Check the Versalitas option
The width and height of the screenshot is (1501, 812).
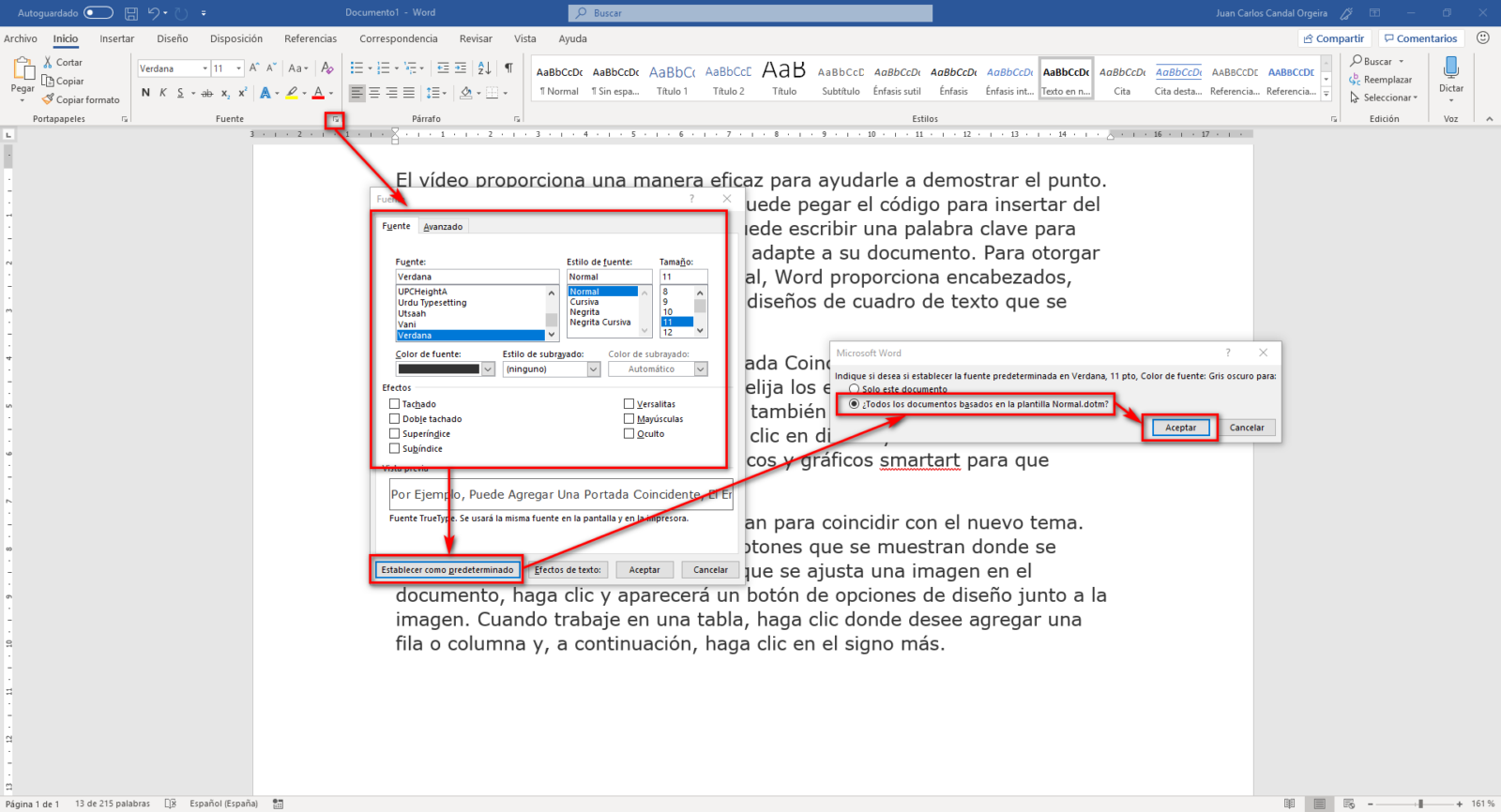pyautogui.click(x=629, y=404)
